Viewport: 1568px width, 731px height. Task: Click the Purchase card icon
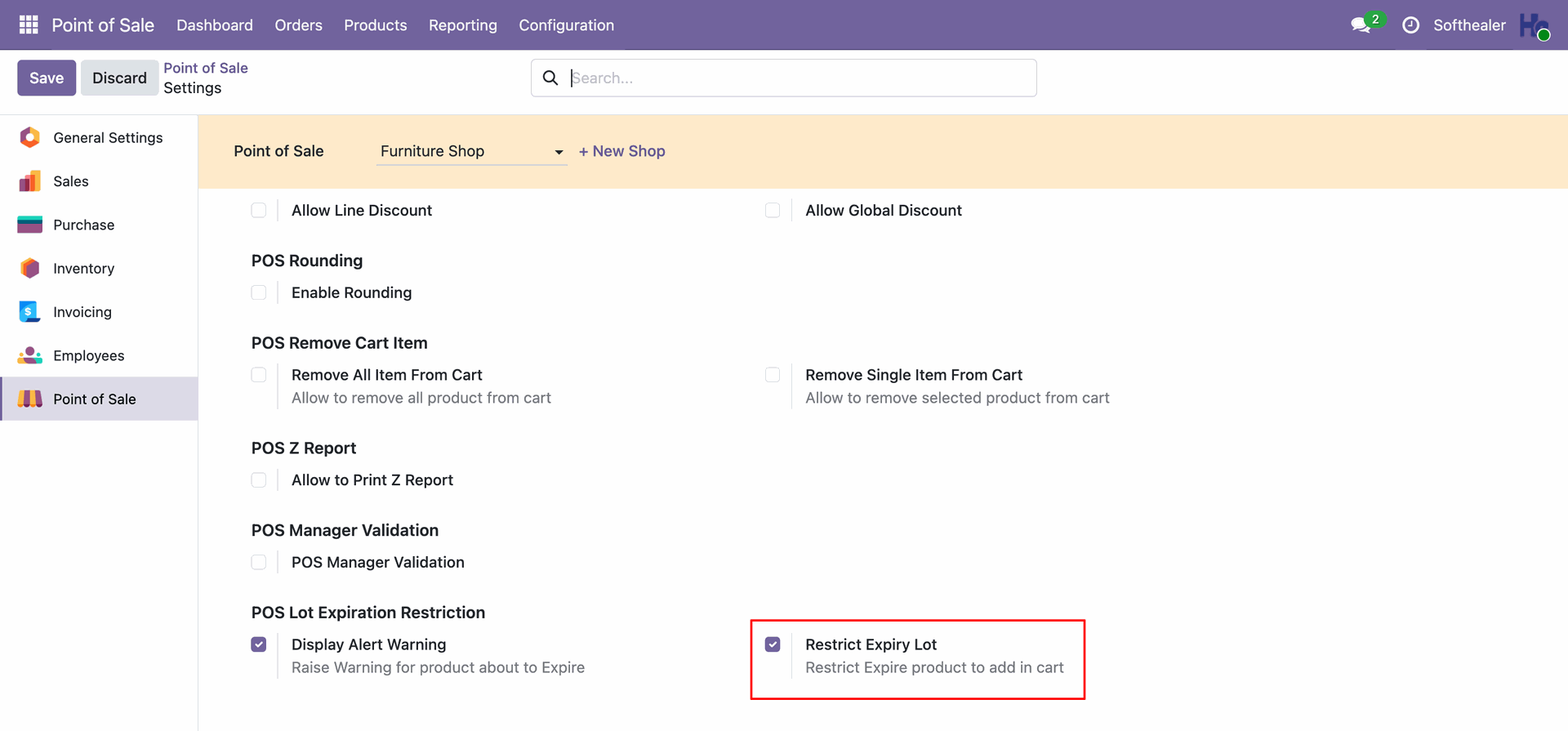(30, 225)
